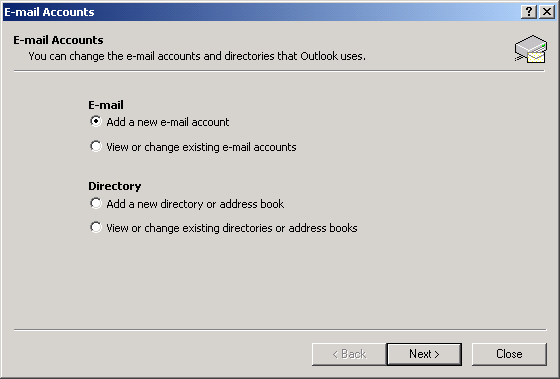Viewport: 560px width, 379px height.
Task: Select Add a new directory or address book radio
Action: point(96,203)
